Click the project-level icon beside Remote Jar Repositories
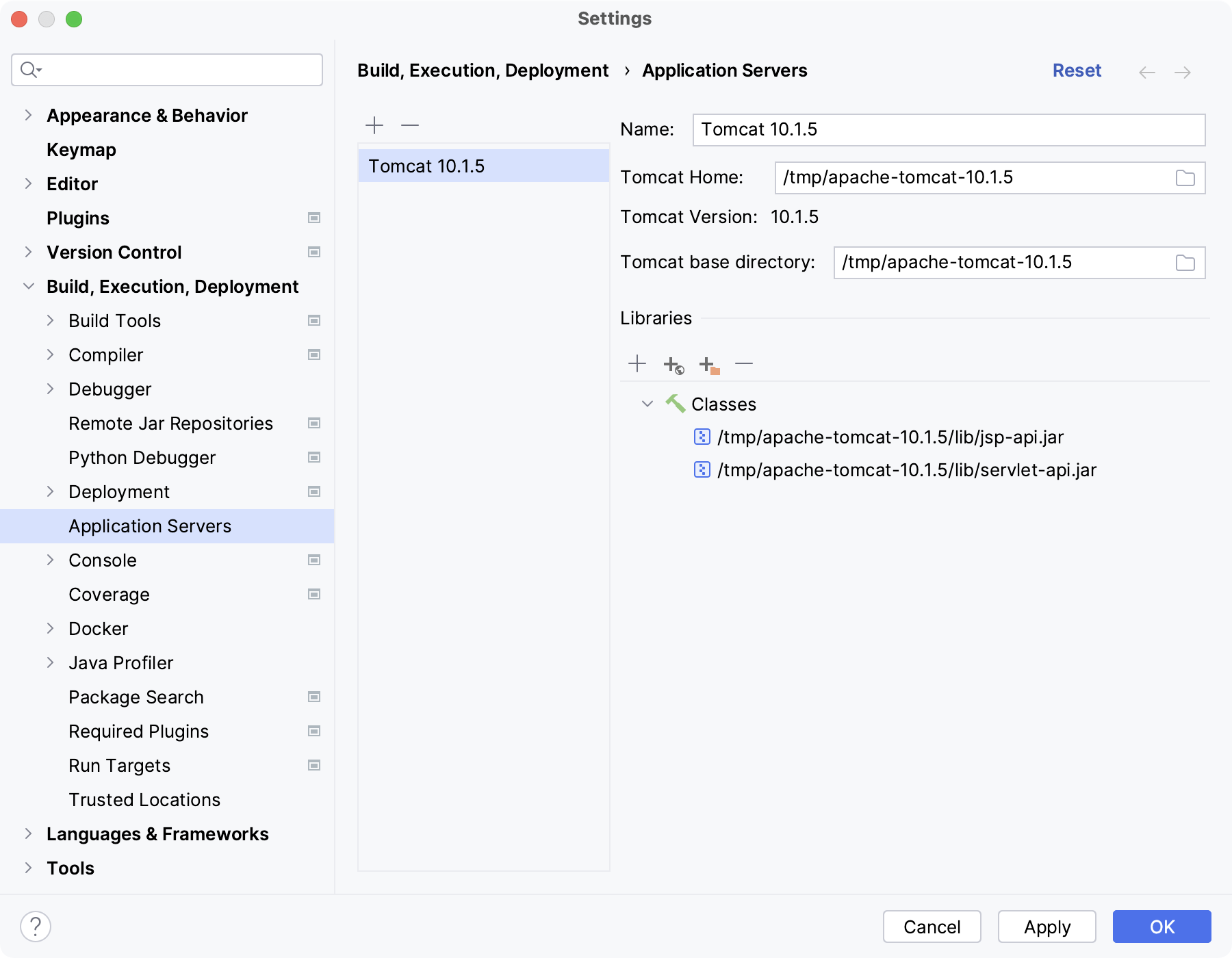1232x958 pixels. 314,423
